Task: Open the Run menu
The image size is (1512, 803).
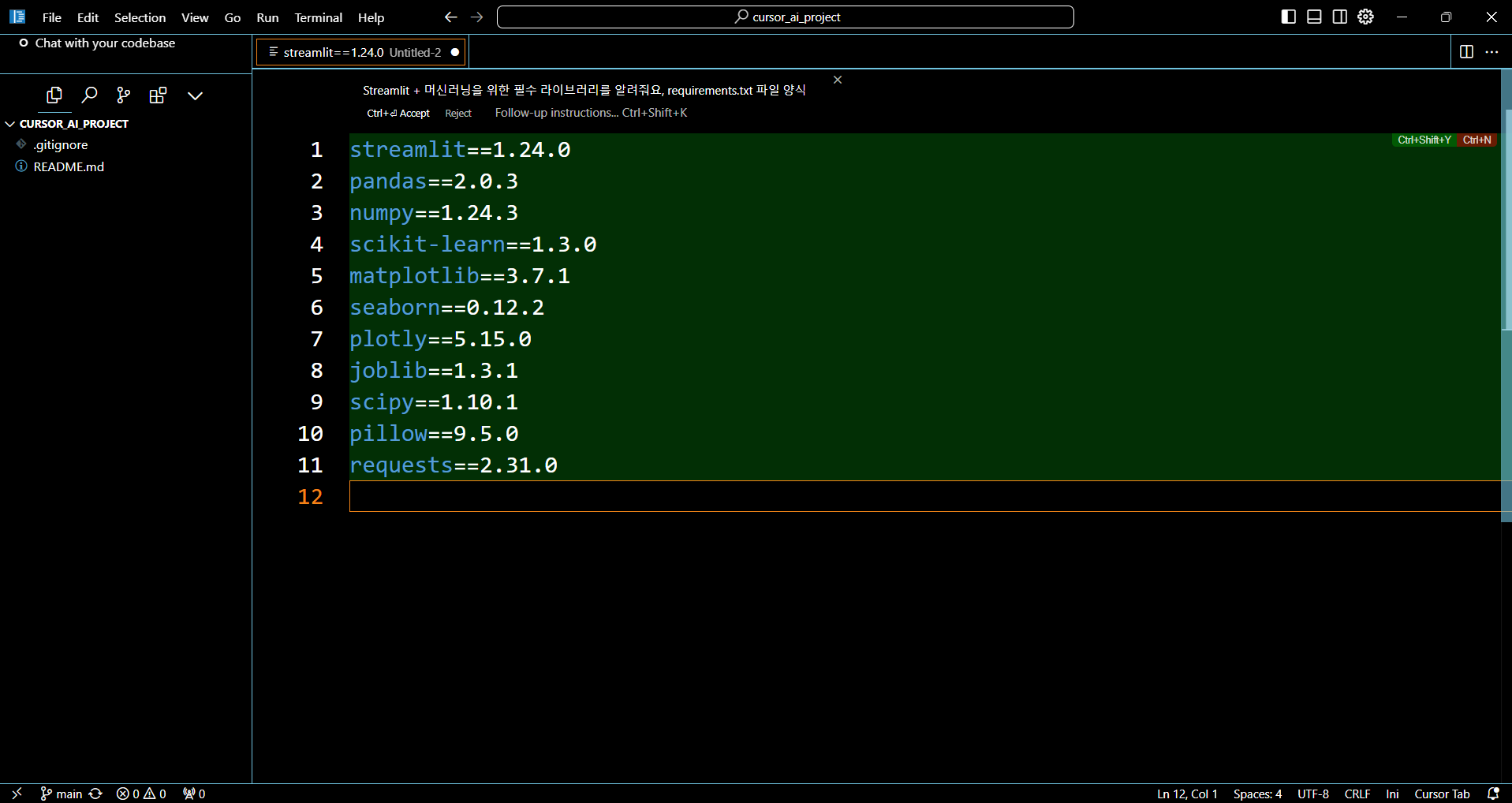Action: [267, 17]
